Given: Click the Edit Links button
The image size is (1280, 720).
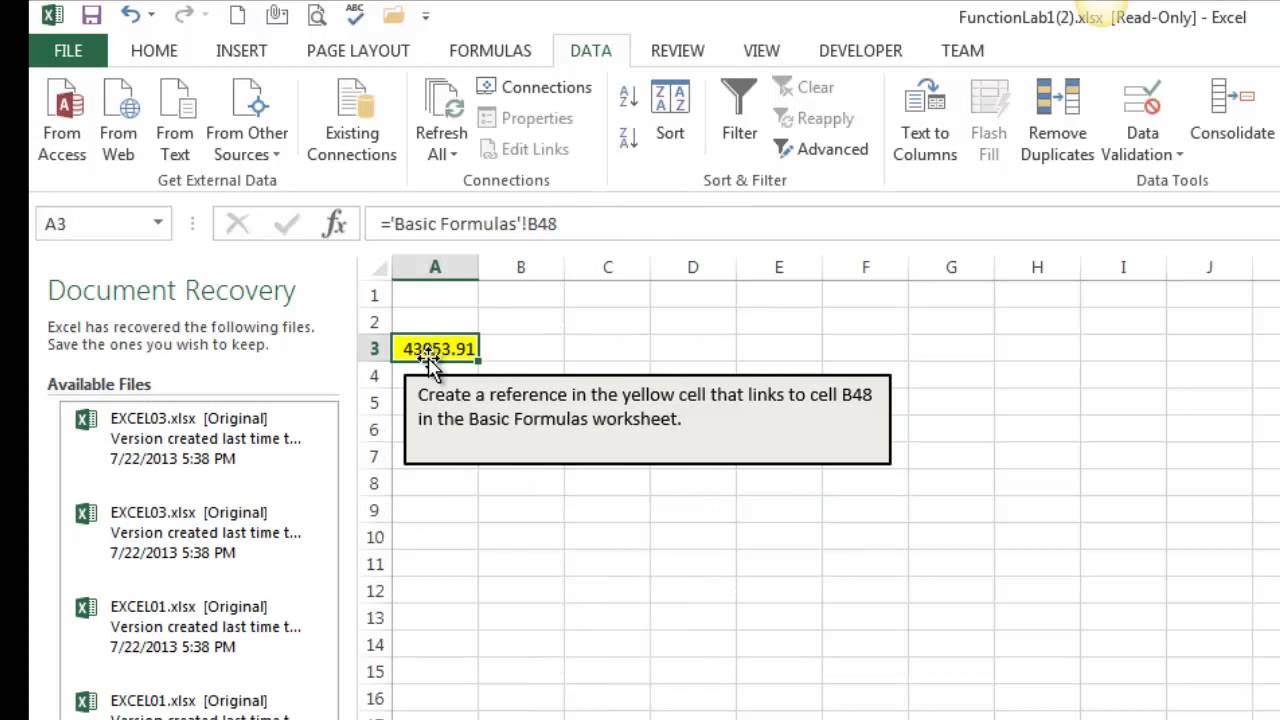Looking at the screenshot, I should tap(524, 149).
